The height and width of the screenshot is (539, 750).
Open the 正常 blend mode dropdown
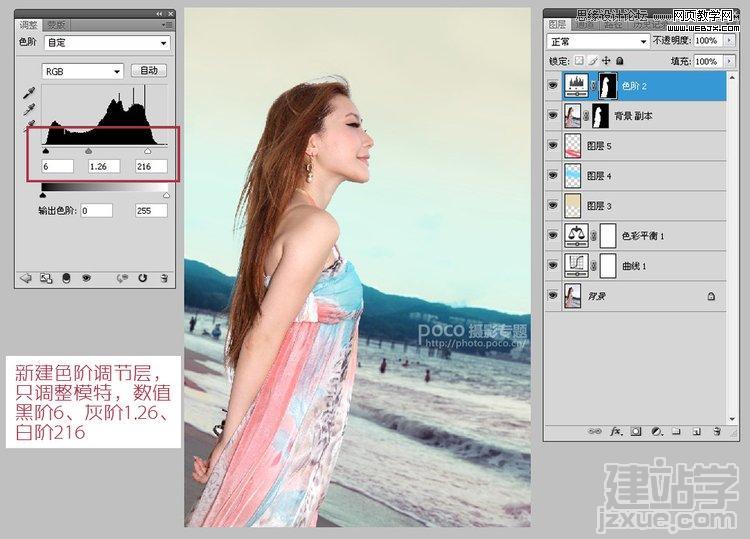pyautogui.click(x=598, y=42)
